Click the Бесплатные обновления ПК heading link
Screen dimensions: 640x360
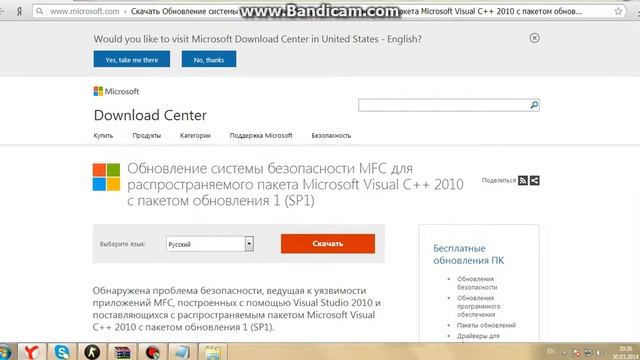[469, 254]
